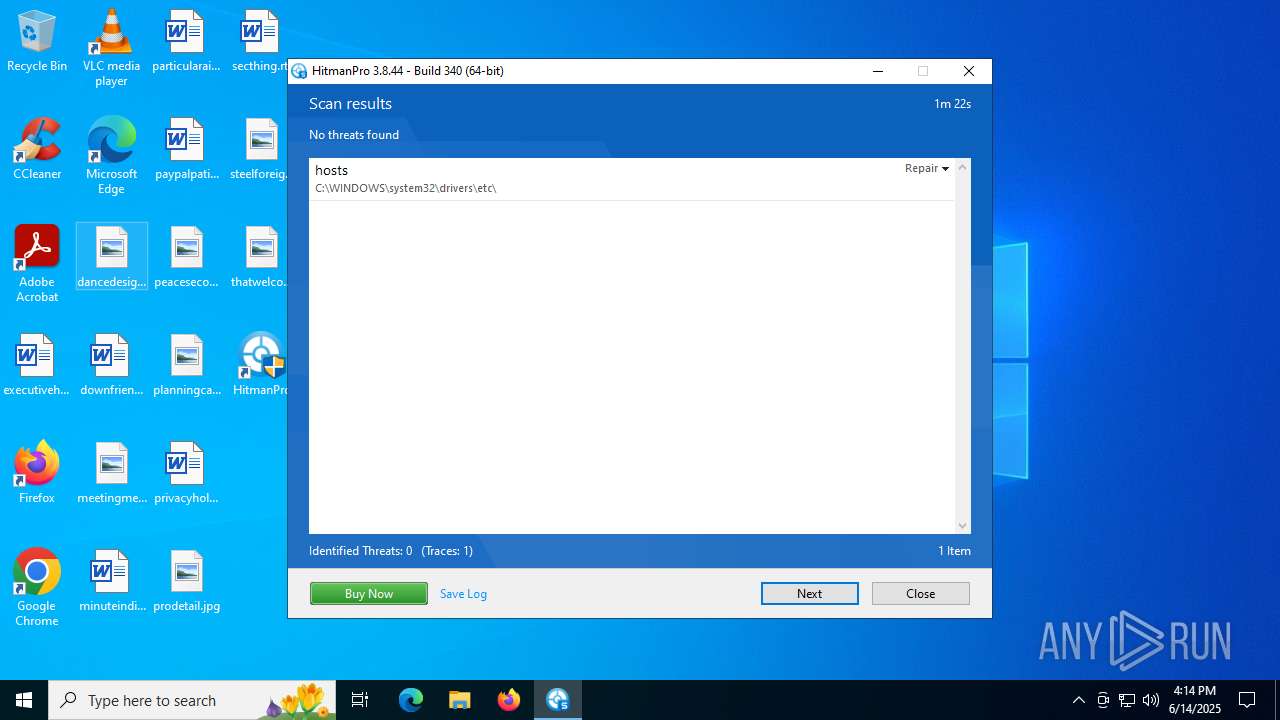Viewport: 1280px width, 720px height.
Task: Open Microsoft Edge desktop shortcut
Action: coord(111,156)
